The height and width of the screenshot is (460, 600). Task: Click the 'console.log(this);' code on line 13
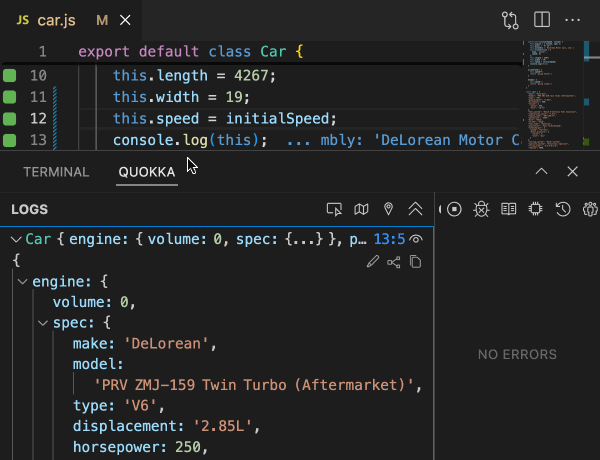click(x=190, y=140)
